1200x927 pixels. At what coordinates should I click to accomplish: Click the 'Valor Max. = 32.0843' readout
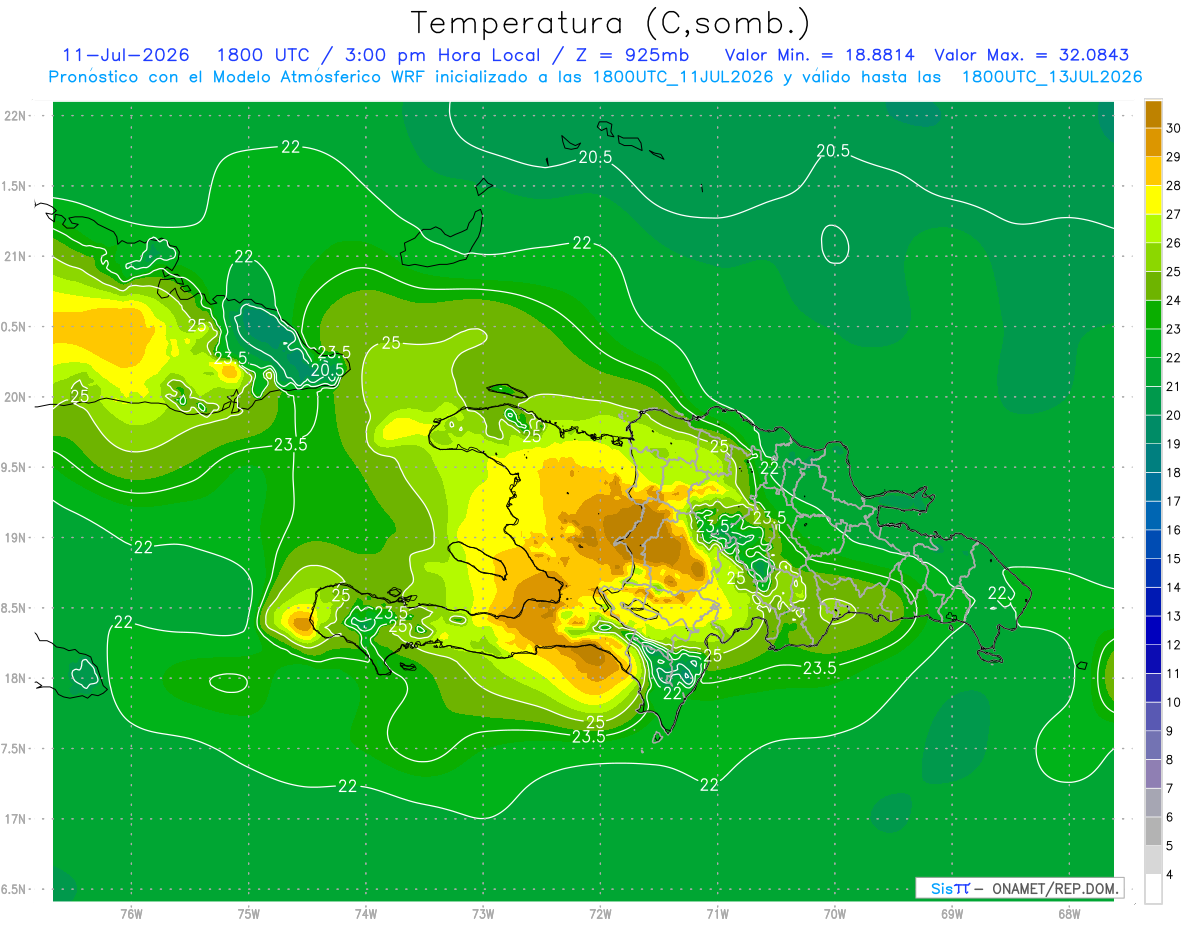1032,55
